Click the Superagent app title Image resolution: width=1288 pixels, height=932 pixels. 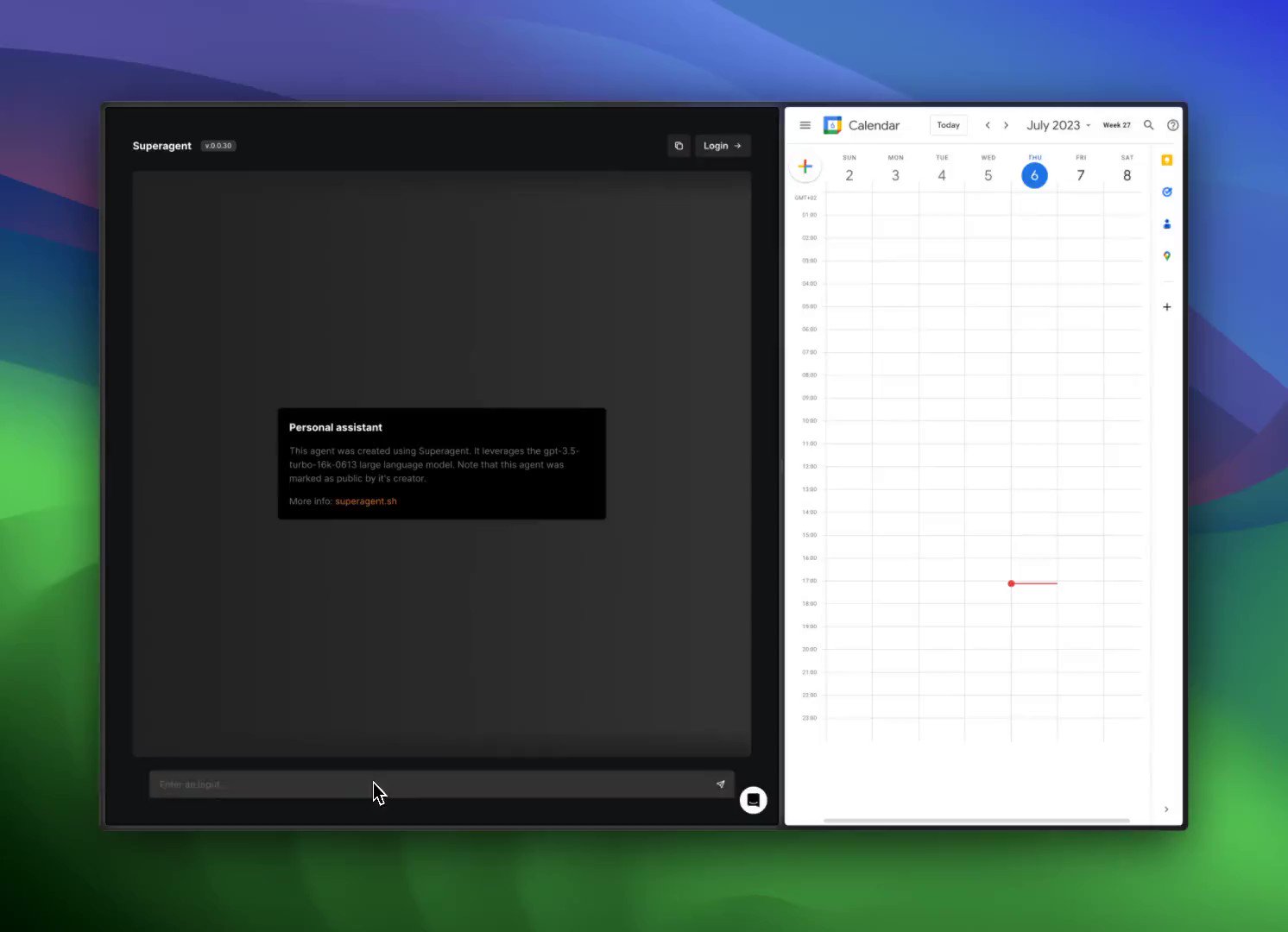pos(161,145)
